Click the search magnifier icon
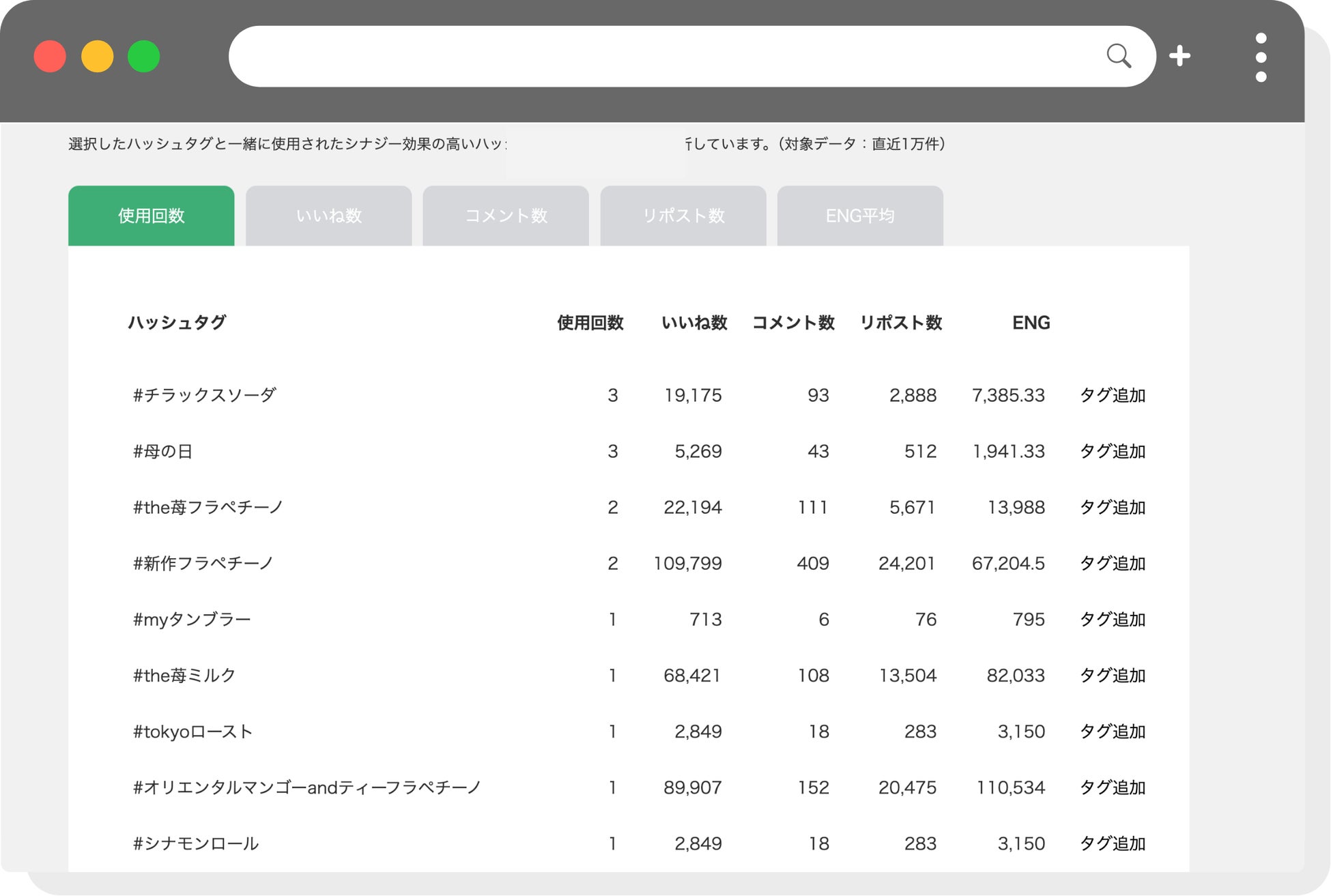 pos(1118,56)
